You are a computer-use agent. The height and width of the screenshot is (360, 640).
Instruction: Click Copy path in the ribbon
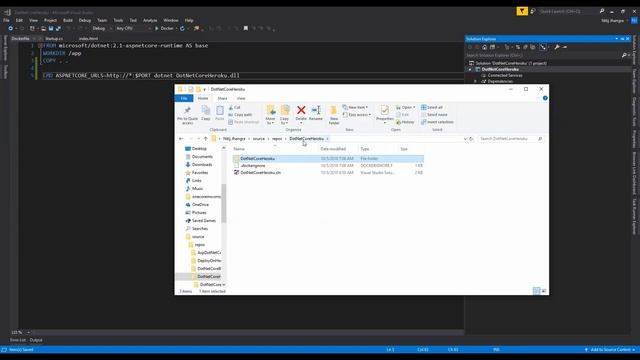tap(240, 115)
